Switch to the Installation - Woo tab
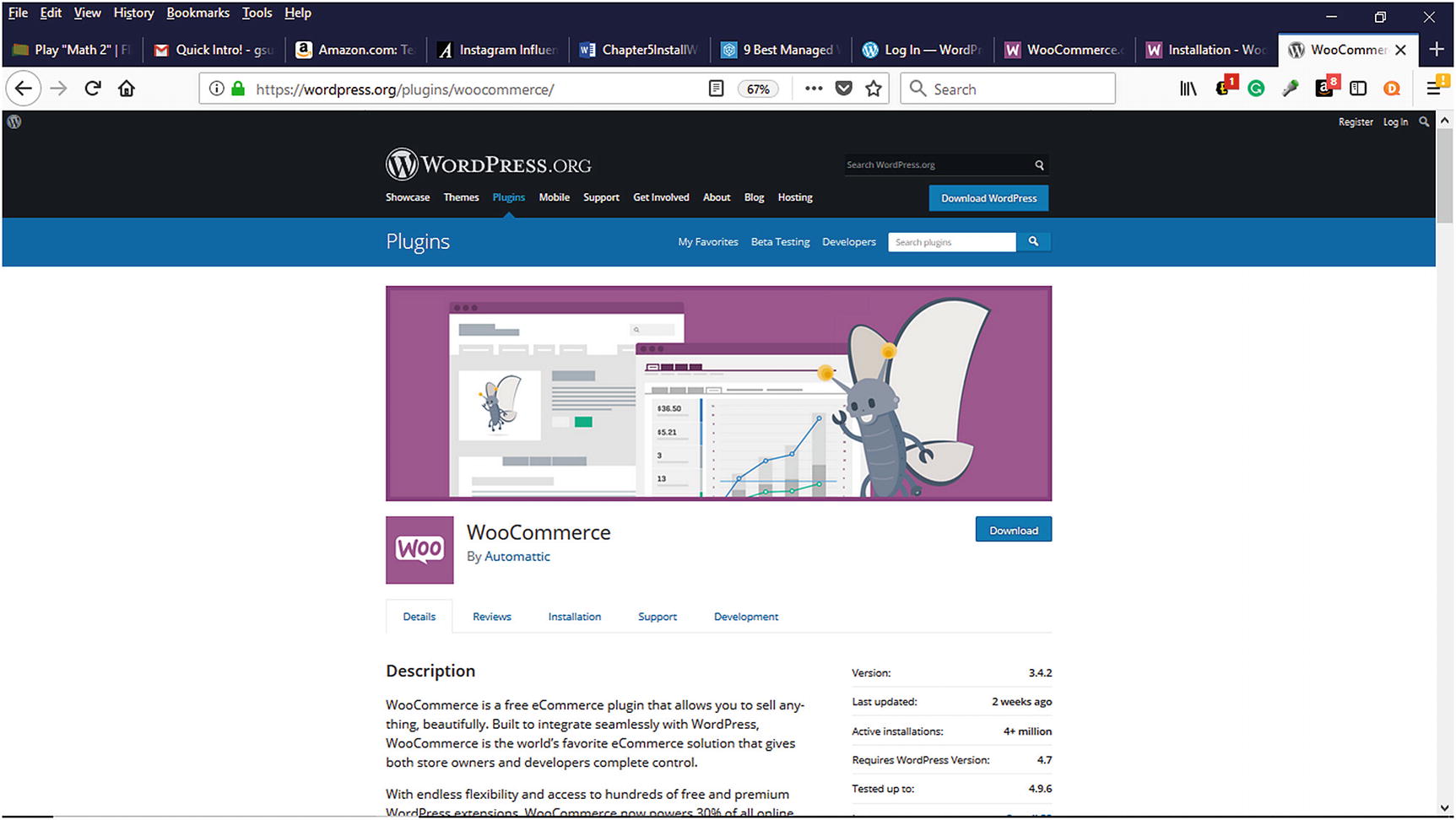Screen dimensions: 1456x820 [1206, 50]
